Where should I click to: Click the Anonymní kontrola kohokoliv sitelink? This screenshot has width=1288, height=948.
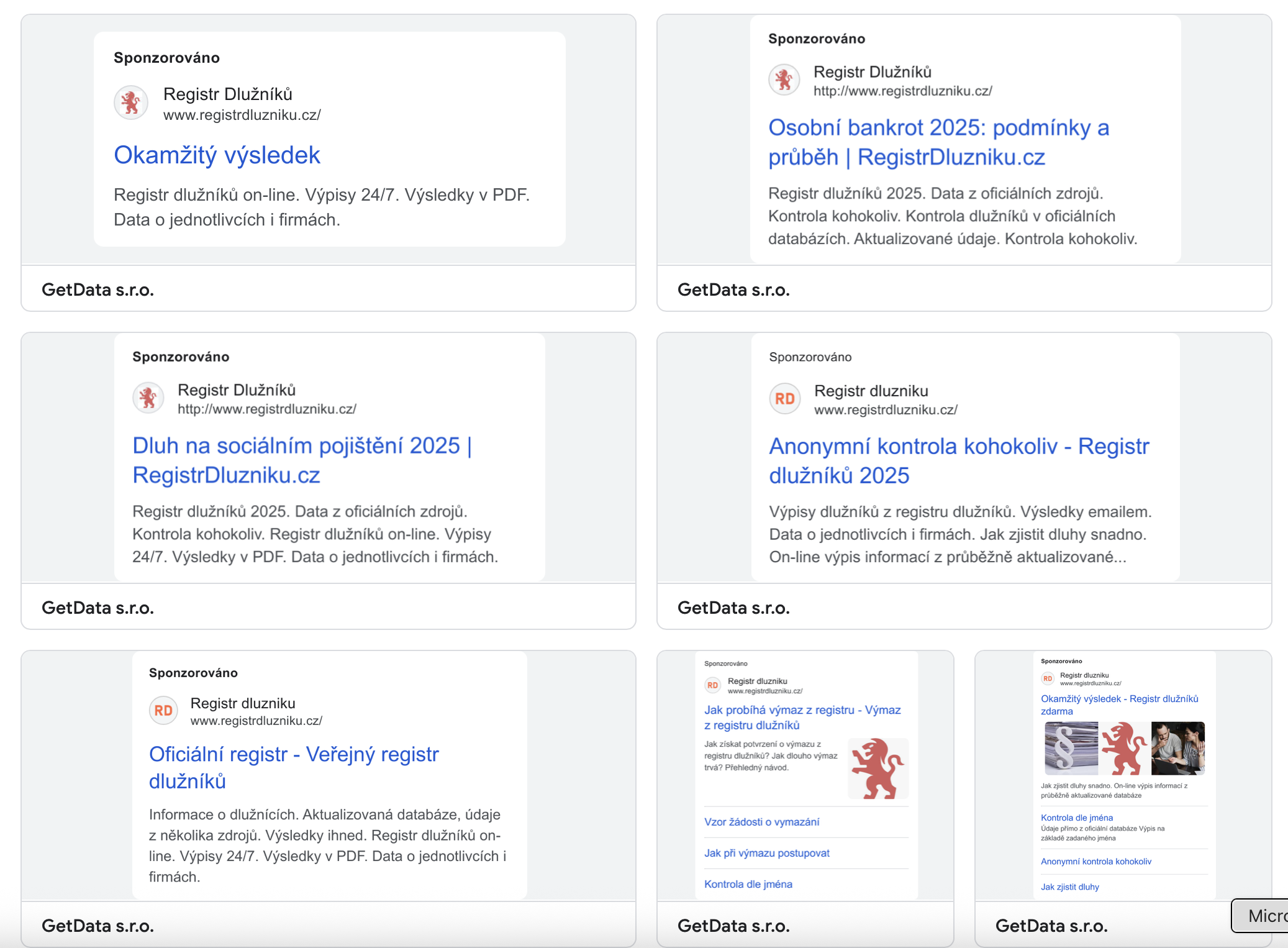pos(1096,861)
